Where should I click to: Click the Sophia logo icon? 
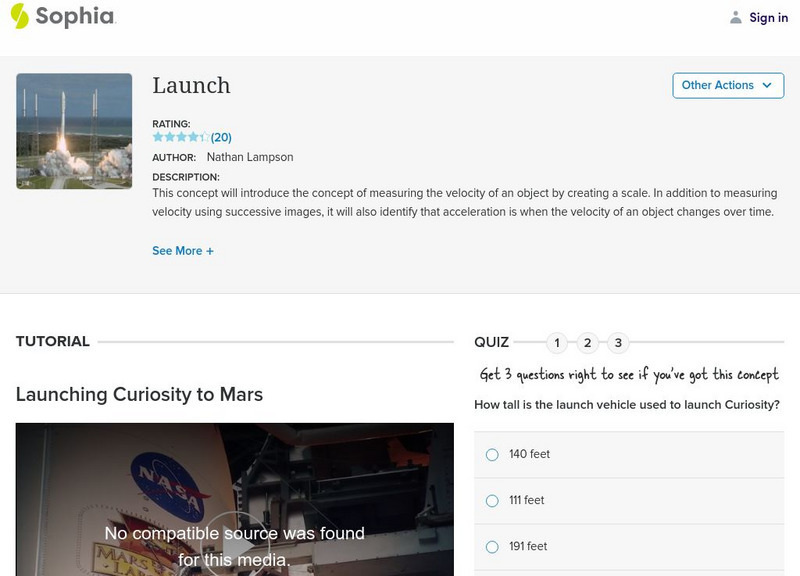coord(18,16)
